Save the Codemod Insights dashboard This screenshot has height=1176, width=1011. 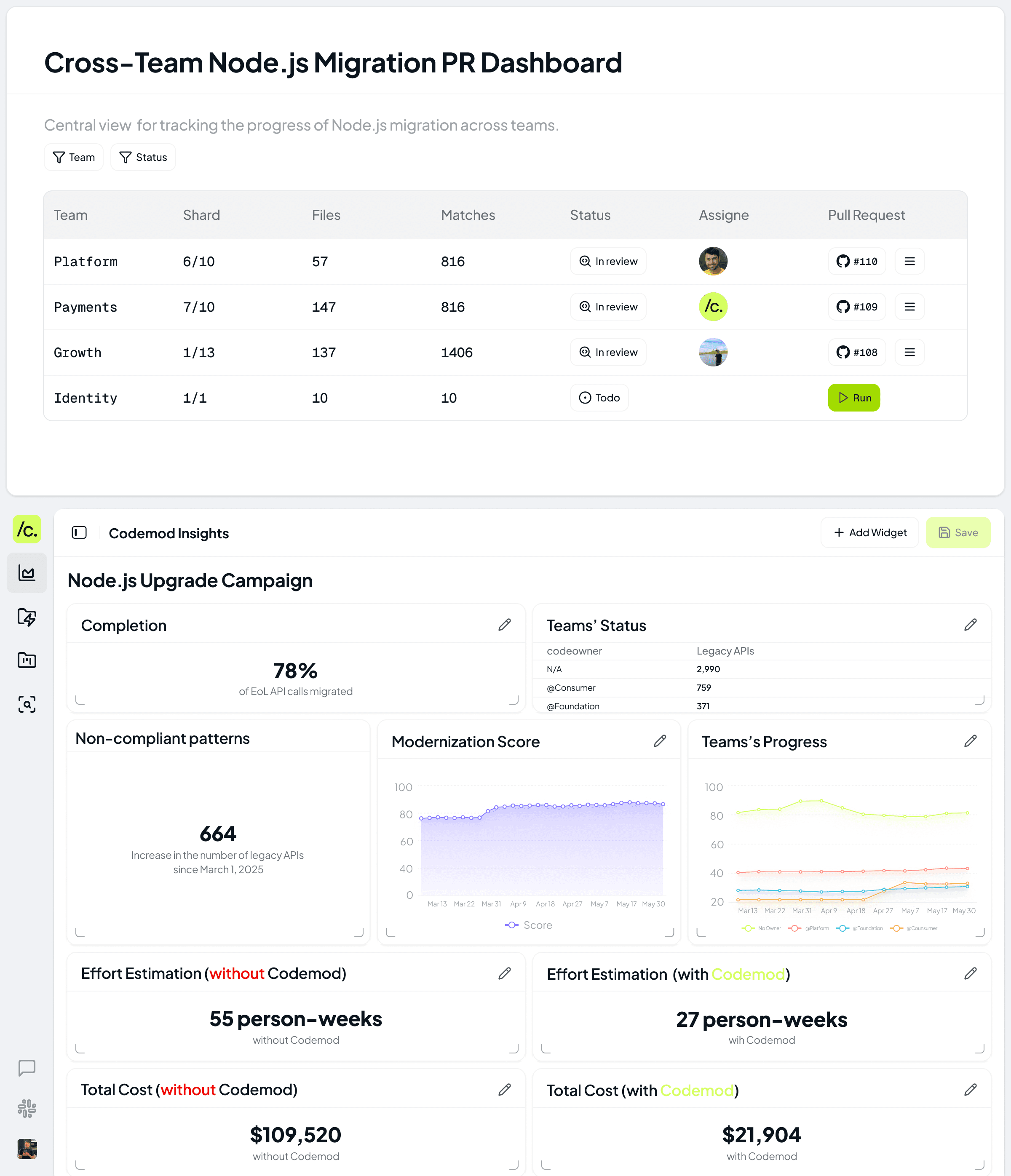pos(958,532)
